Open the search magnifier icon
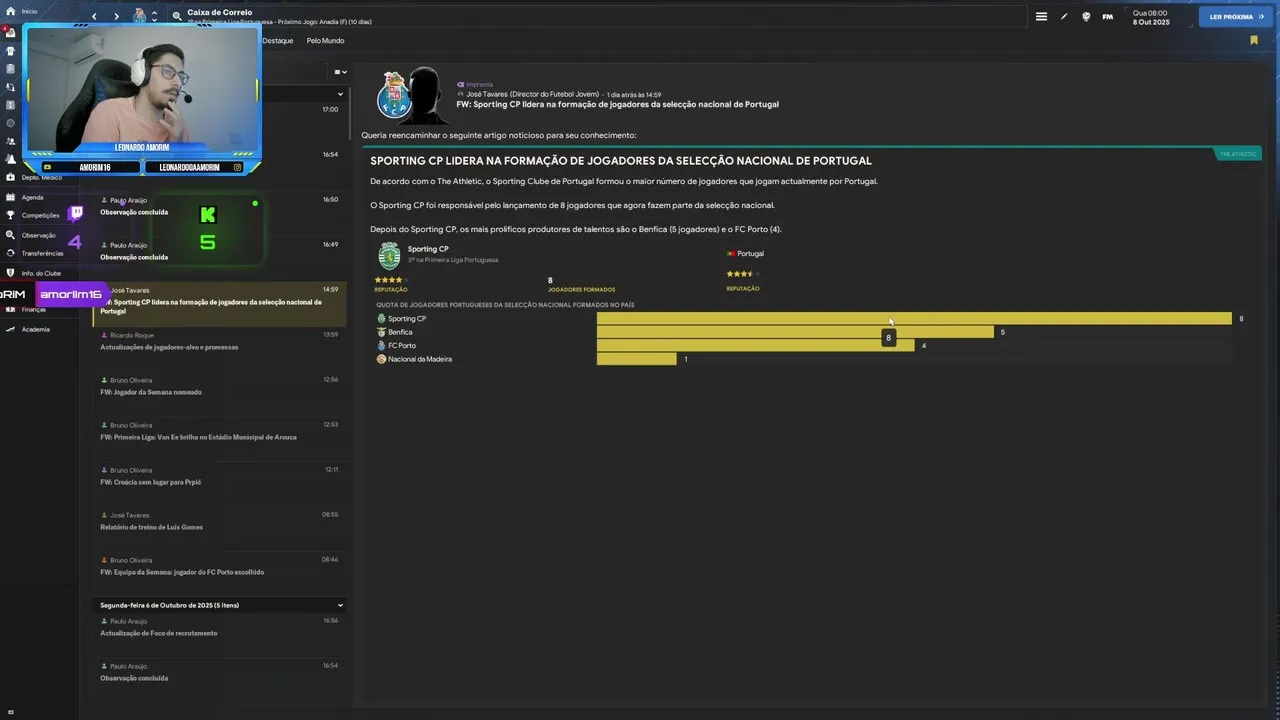This screenshot has width=1280, height=720. click(177, 16)
